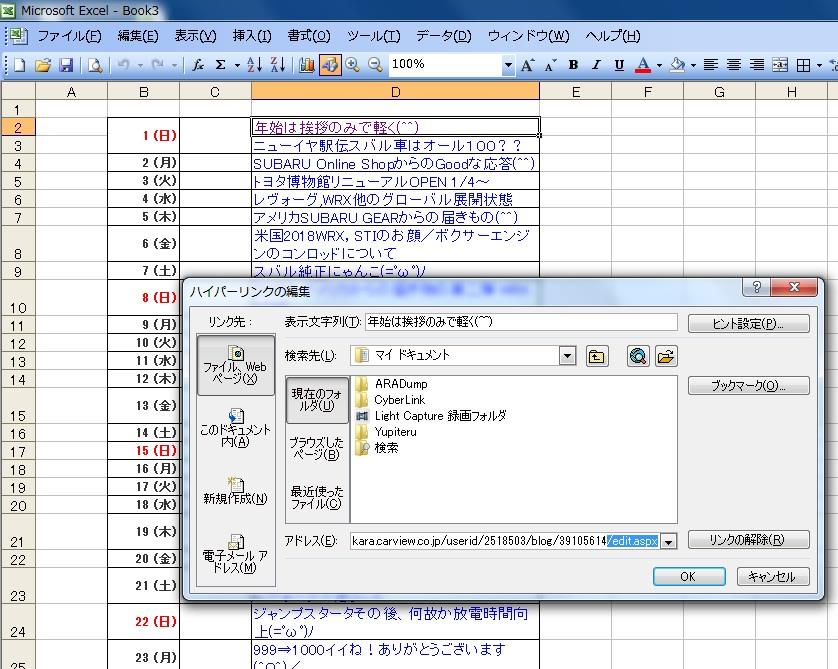
Task: Expand the Redo history dropdown arrow
Action: 175,65
